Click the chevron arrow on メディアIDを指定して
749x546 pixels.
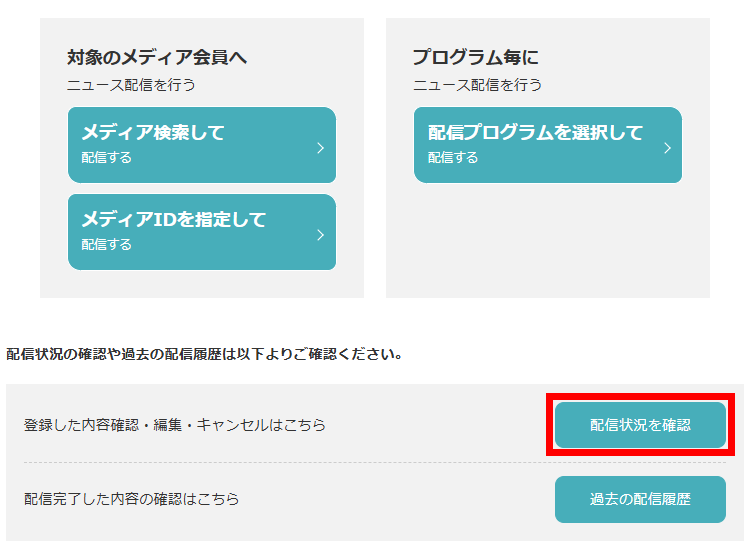click(320, 235)
